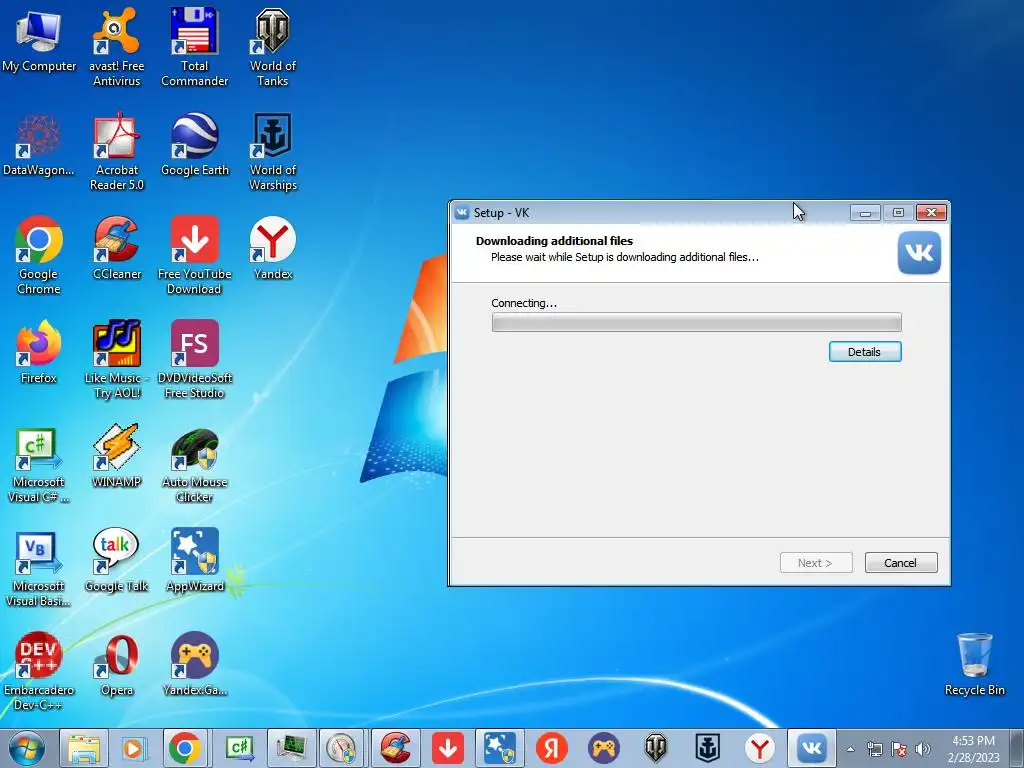Select DVDVideoSoft Free Studio desktop icon
The height and width of the screenshot is (768, 1024).
click(195, 359)
